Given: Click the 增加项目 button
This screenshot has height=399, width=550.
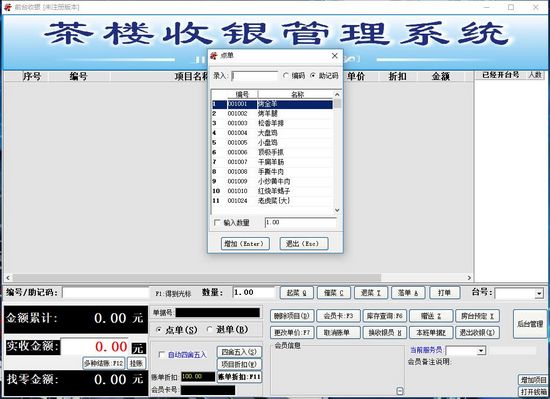Looking at the screenshot, I should click(533, 380).
